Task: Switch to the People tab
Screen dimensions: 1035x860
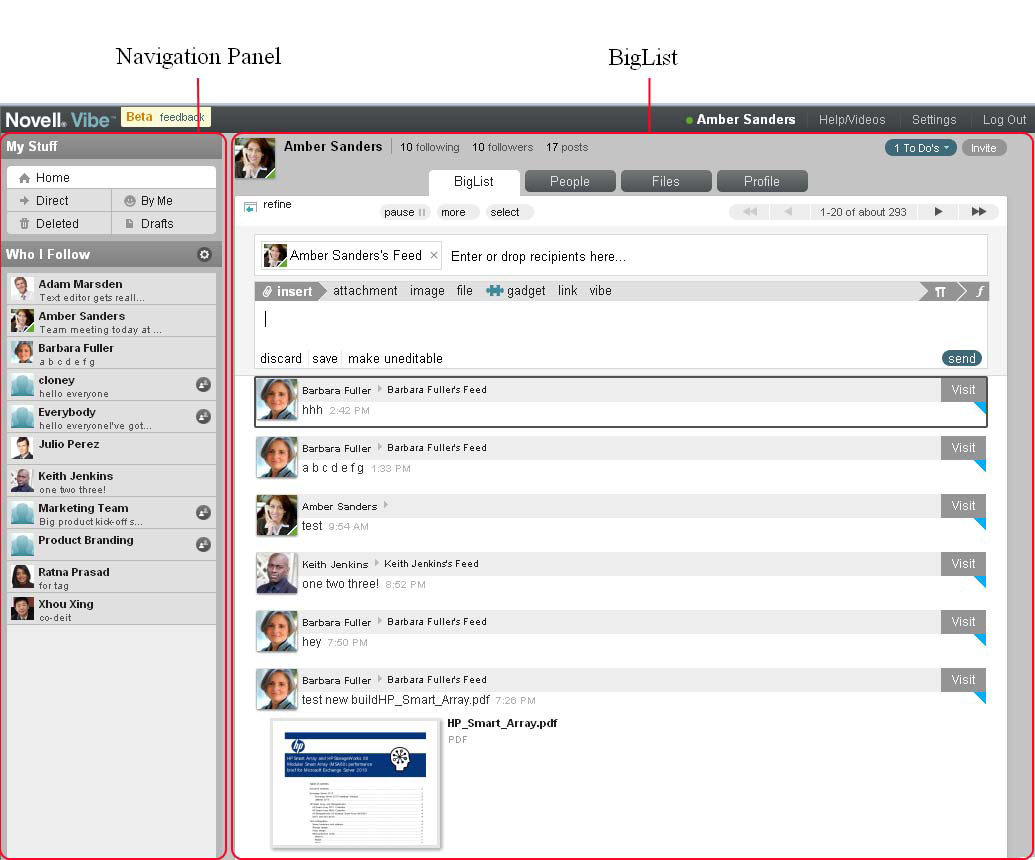Action: pos(569,181)
